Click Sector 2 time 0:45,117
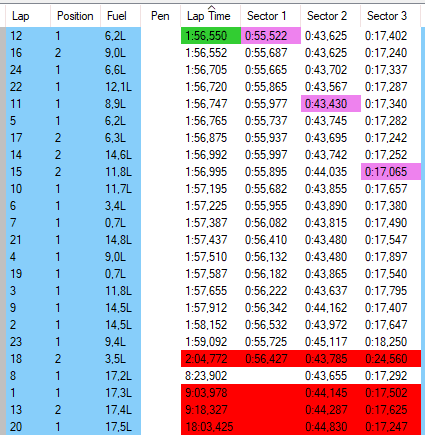Viewport: 425px width, 441px height. coord(326,342)
